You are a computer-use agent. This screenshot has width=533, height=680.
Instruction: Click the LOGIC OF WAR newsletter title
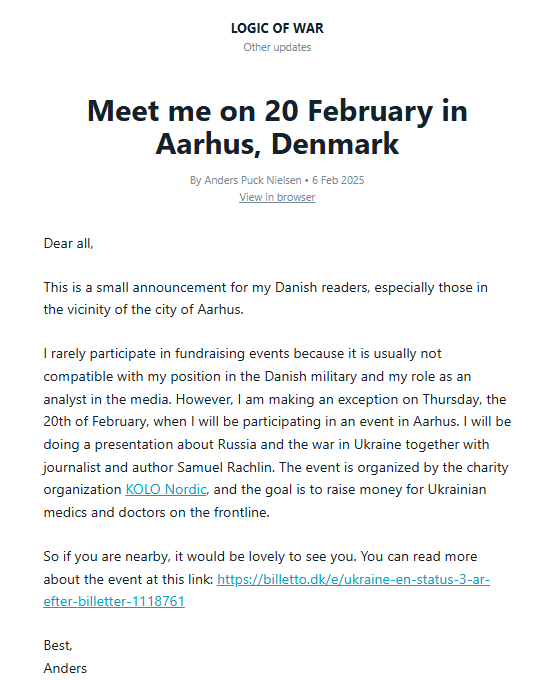click(x=277, y=28)
